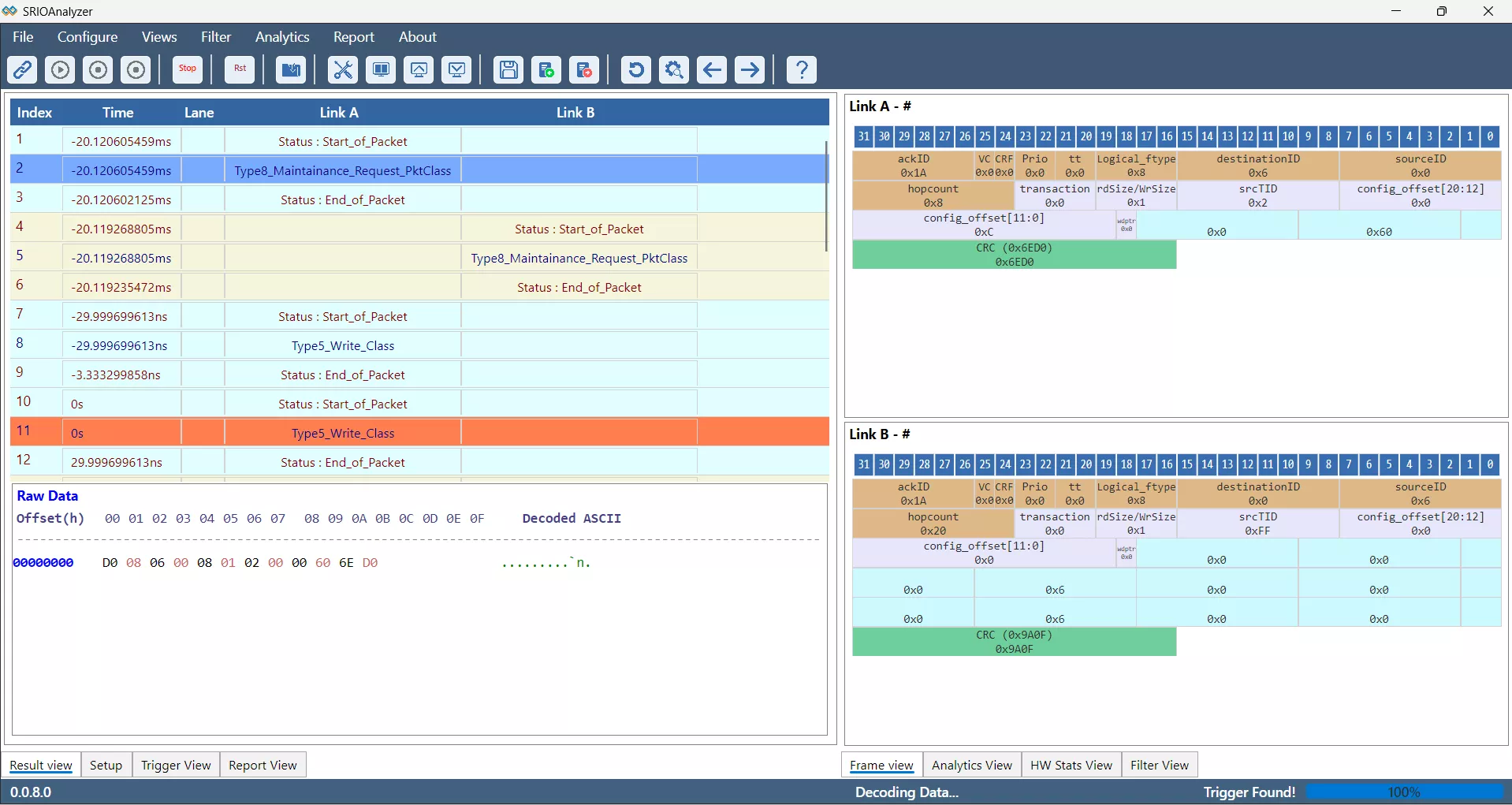
Task: Click the right arrow next icon
Action: pos(750,70)
